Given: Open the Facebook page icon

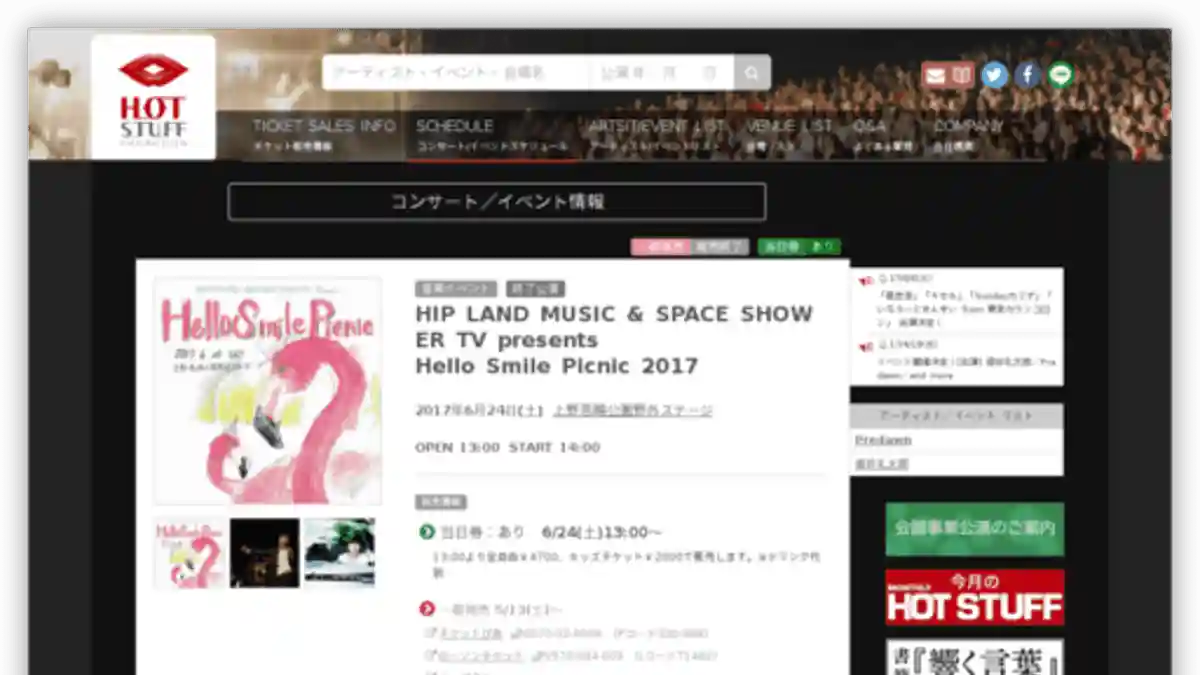Looking at the screenshot, I should 1027,75.
